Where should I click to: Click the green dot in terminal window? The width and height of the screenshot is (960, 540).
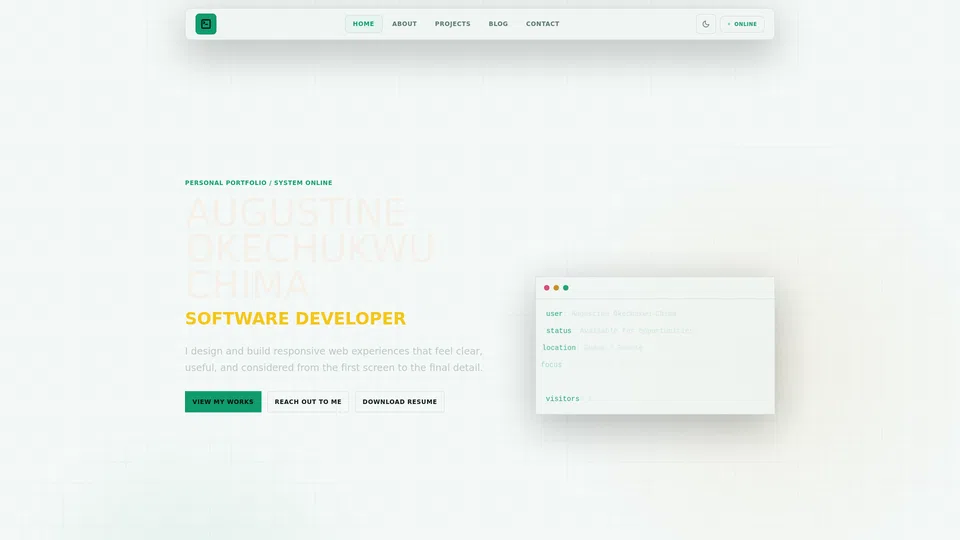click(566, 288)
